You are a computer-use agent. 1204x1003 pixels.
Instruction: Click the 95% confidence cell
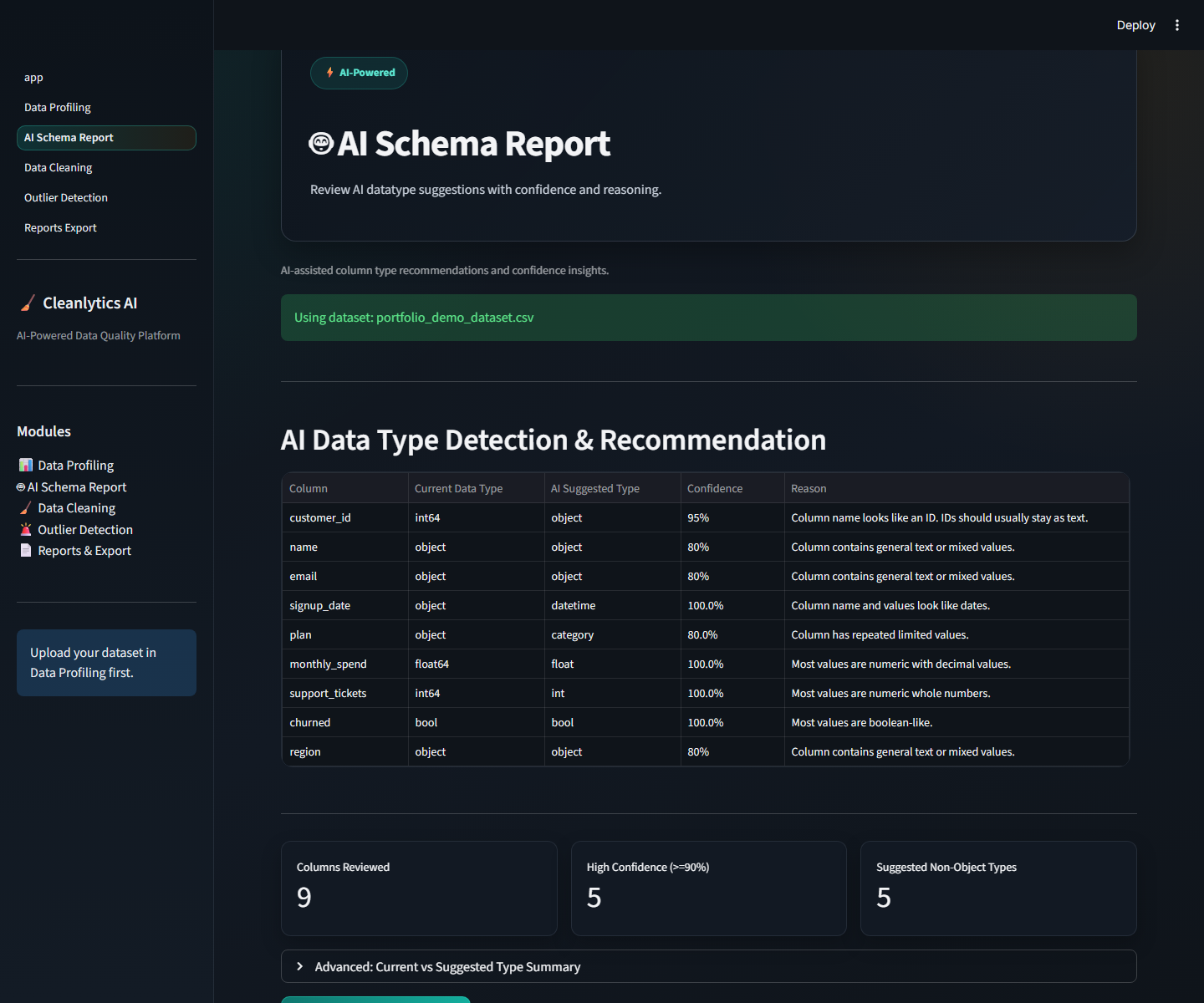[x=732, y=517]
